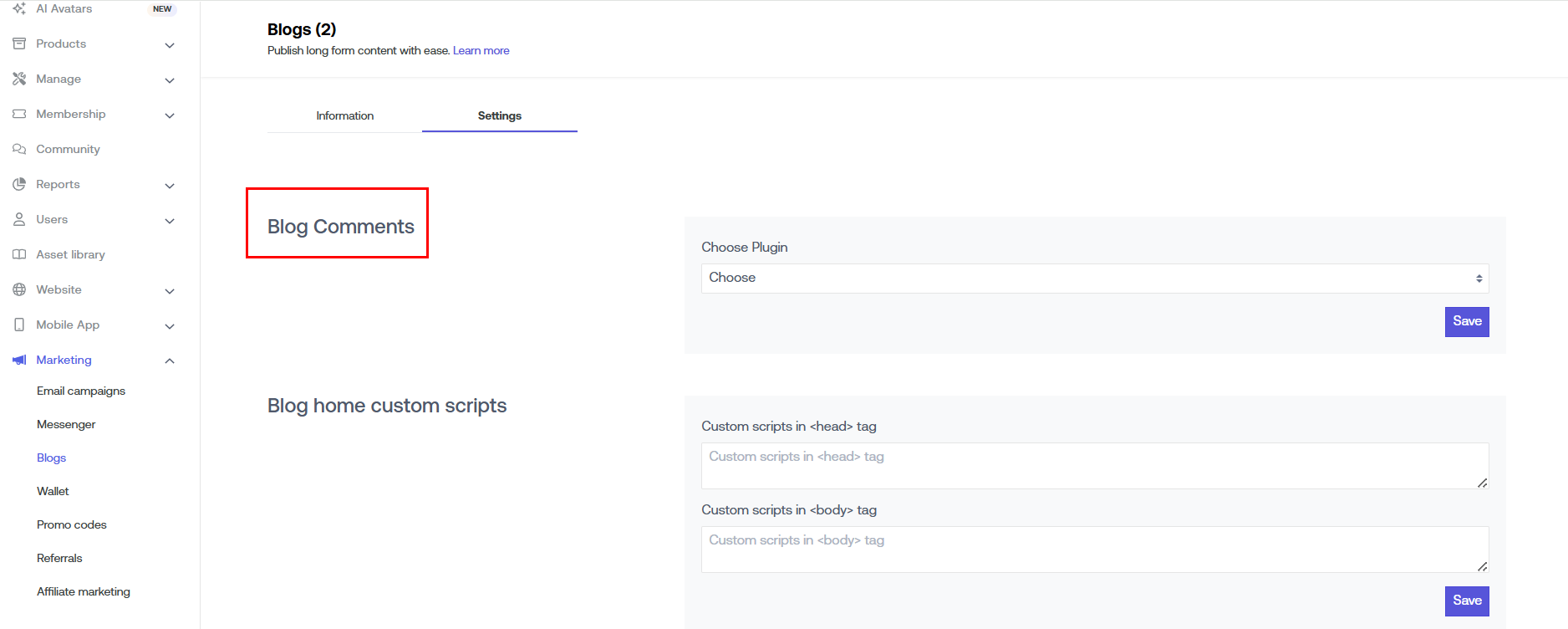Click the AI Avatars sparkle icon
The width and height of the screenshot is (1568, 629).
19,8
